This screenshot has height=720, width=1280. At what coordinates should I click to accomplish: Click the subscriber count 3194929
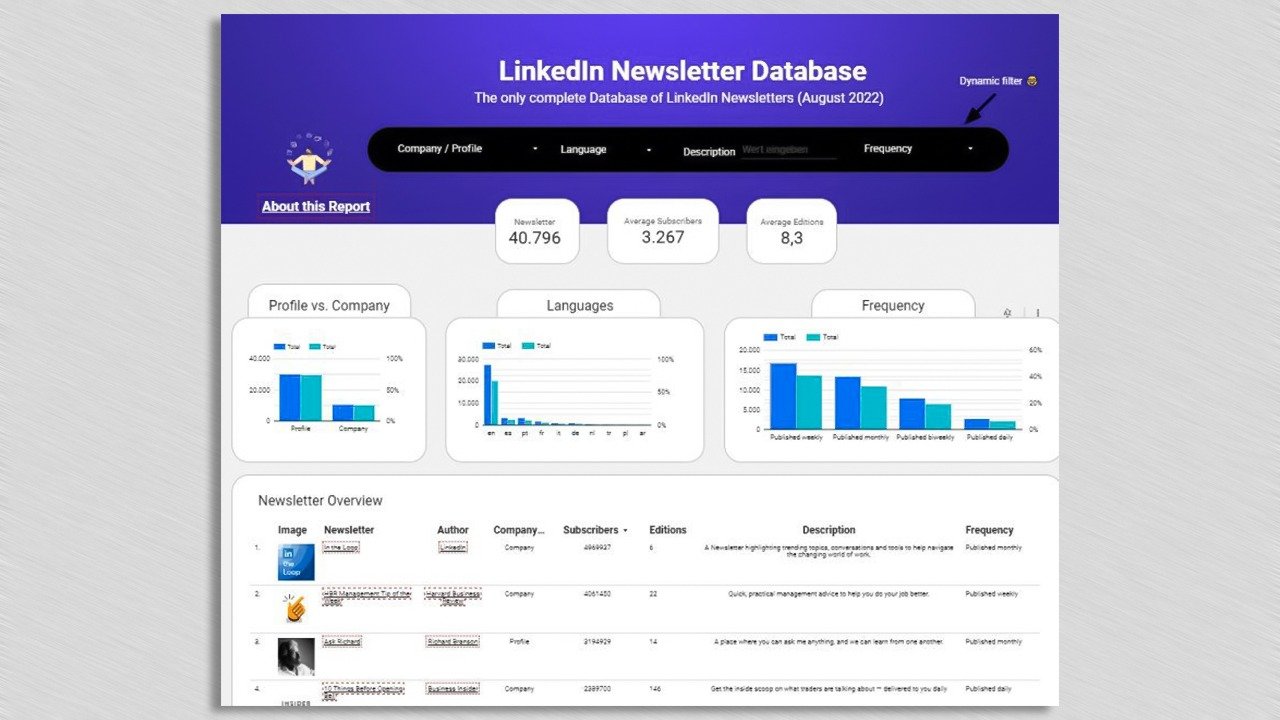point(597,642)
